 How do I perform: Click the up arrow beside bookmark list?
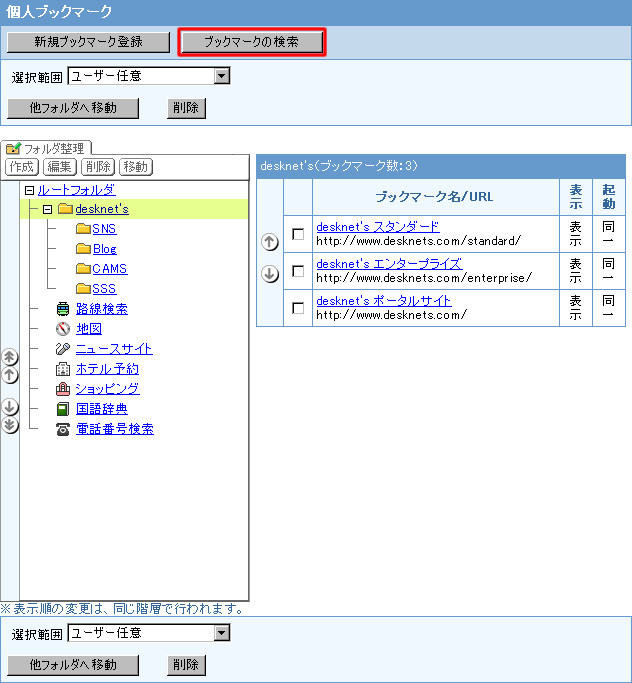[270, 242]
